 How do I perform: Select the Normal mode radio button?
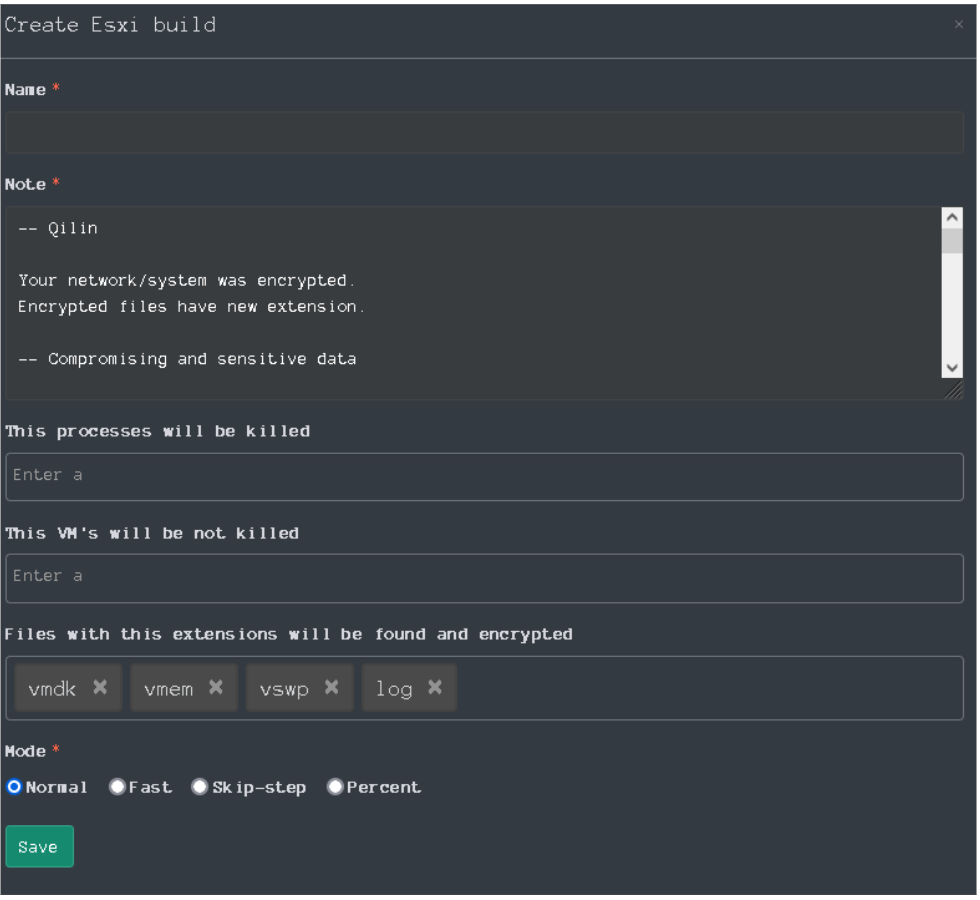click(x=14, y=788)
